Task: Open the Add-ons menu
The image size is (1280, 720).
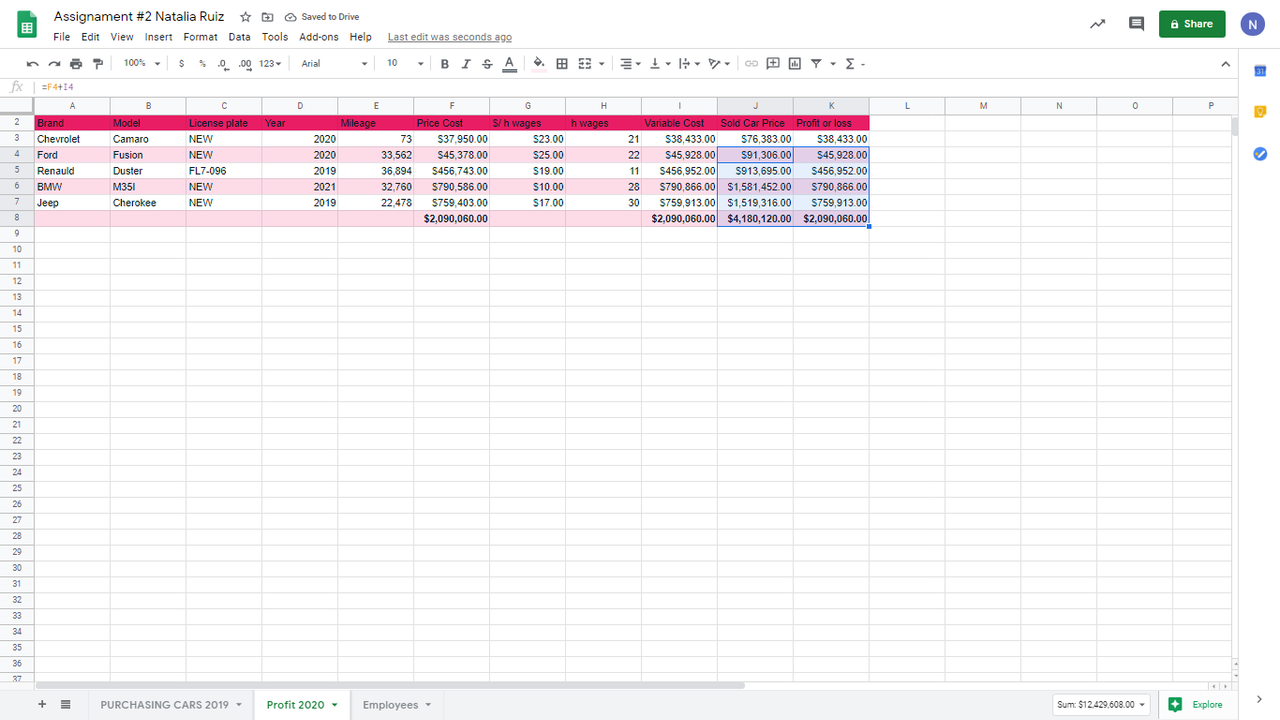Action: click(319, 37)
